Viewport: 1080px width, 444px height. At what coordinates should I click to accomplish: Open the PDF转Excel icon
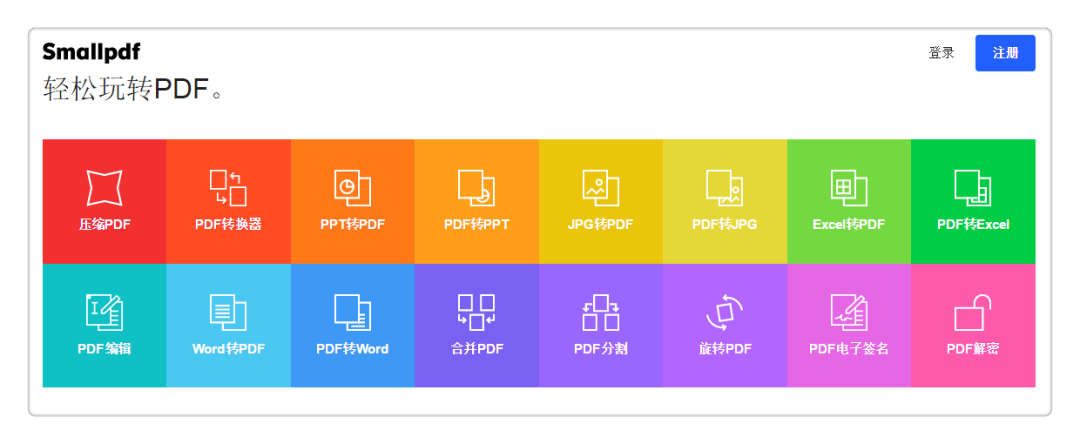pyautogui.click(x=972, y=187)
